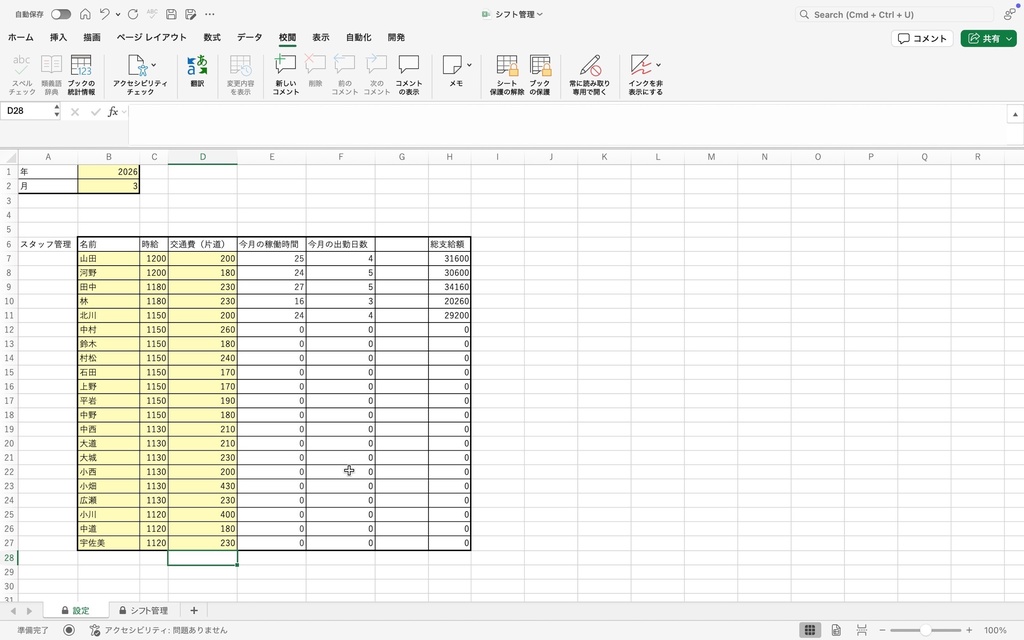Screen dimensions: 1024x640
Task: Click the Save As icon
Action: coord(191,14)
